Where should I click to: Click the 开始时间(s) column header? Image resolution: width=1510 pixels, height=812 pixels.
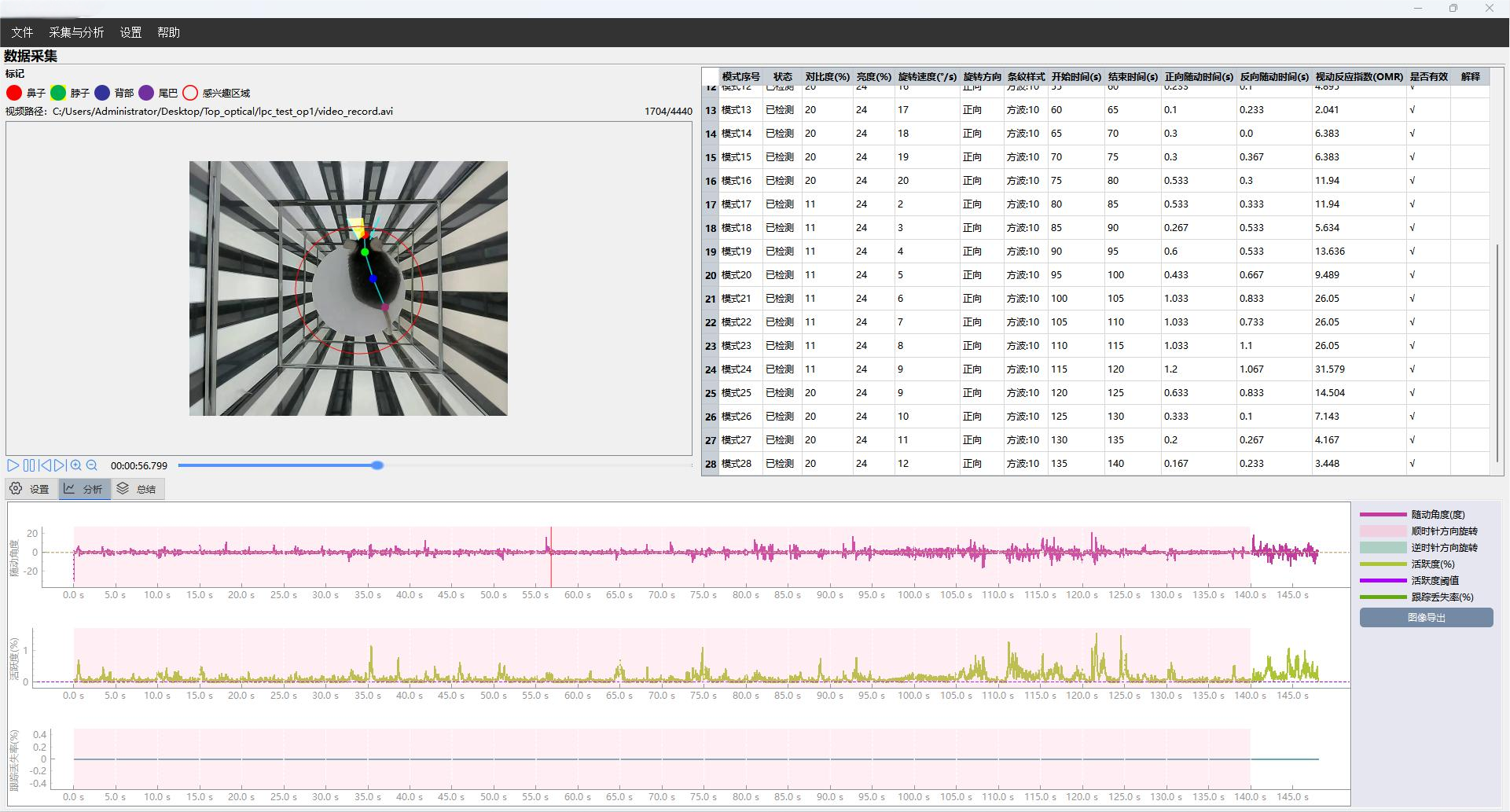pos(1076,77)
